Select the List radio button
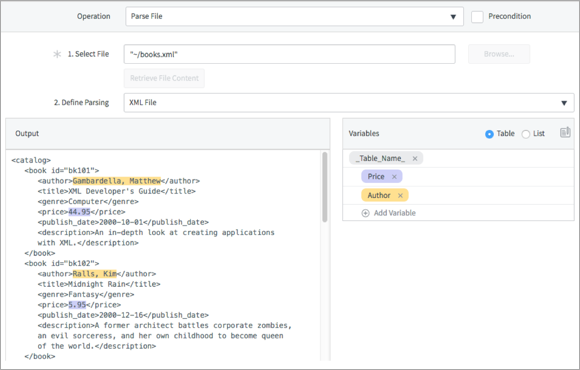The width and height of the screenshot is (580, 370). (526, 134)
